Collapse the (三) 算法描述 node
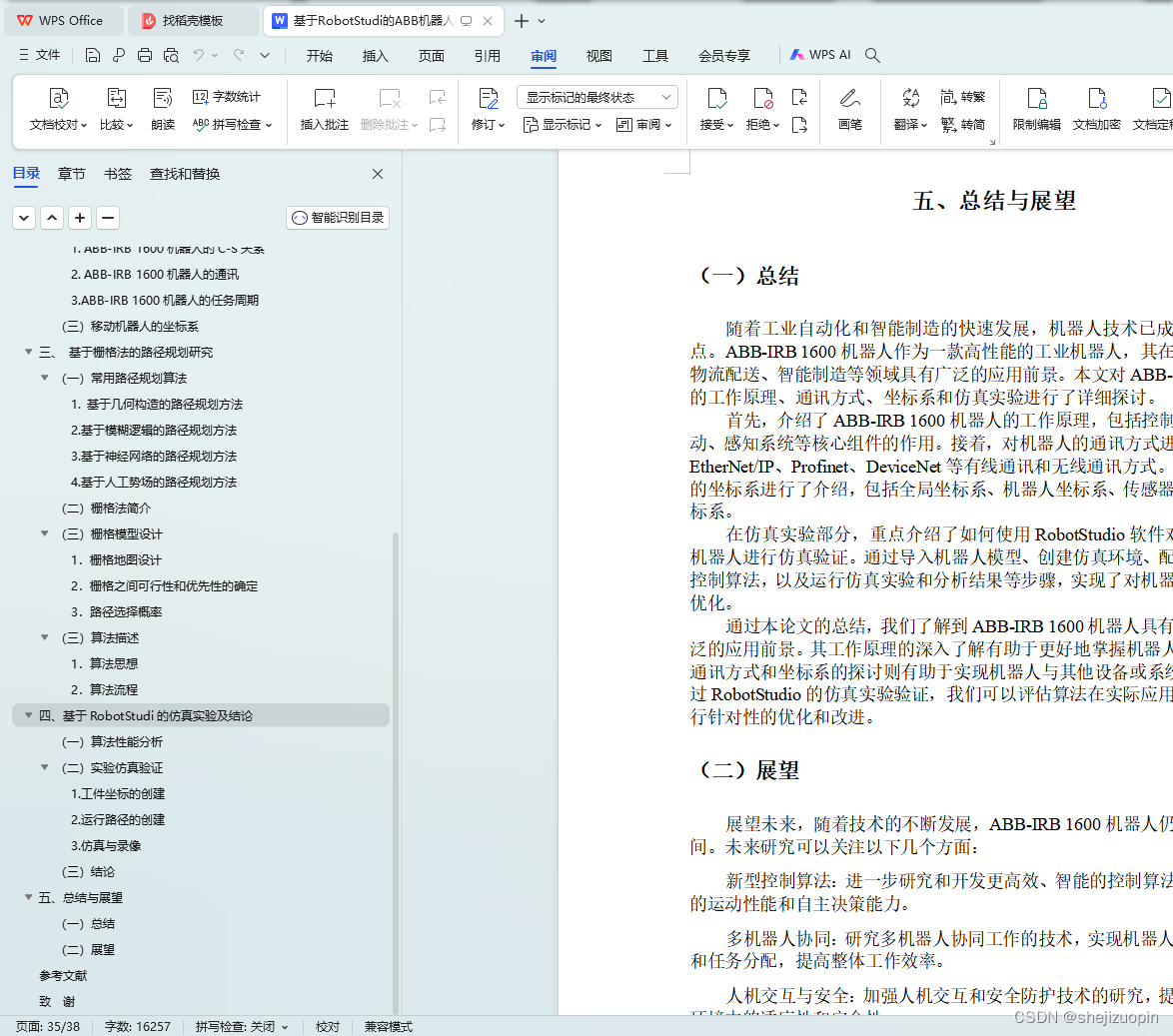The width and height of the screenshot is (1173, 1036). click(45, 637)
